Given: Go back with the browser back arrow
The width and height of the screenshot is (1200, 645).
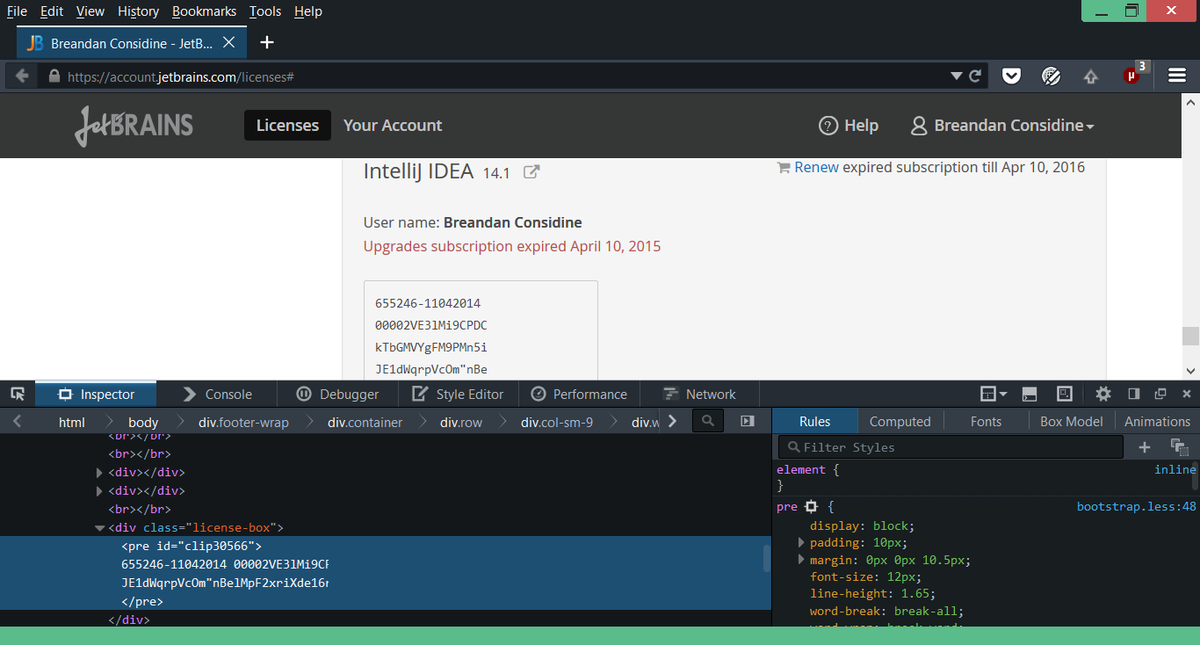Looking at the screenshot, I should click(23, 76).
